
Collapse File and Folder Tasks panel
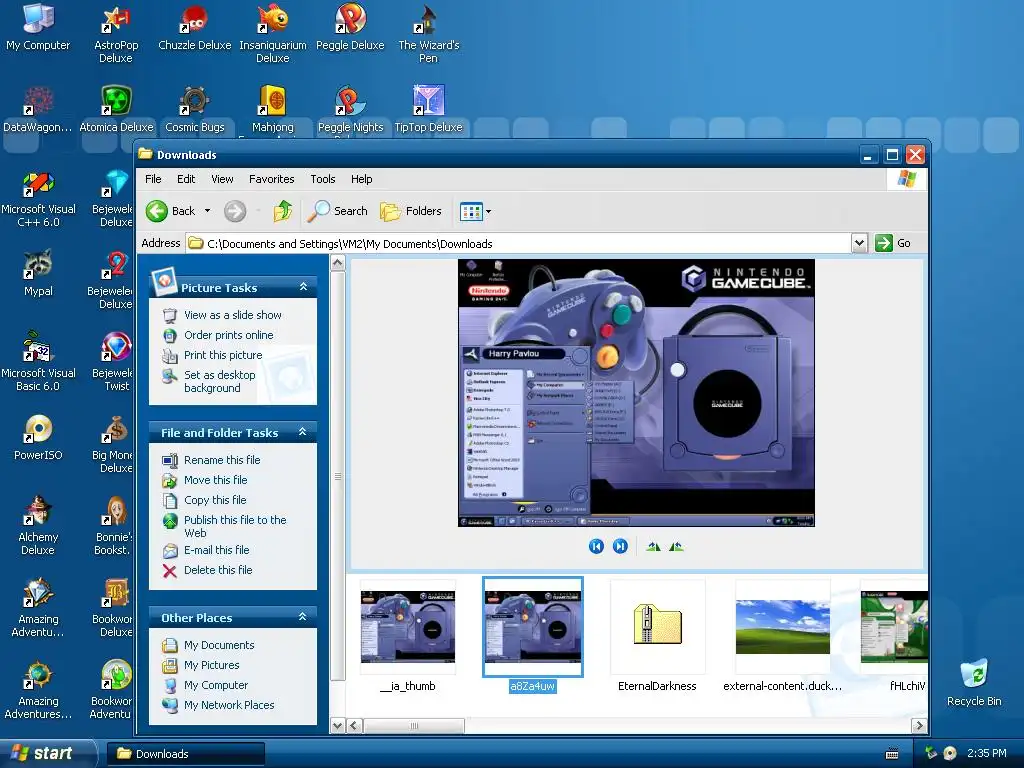coord(303,432)
